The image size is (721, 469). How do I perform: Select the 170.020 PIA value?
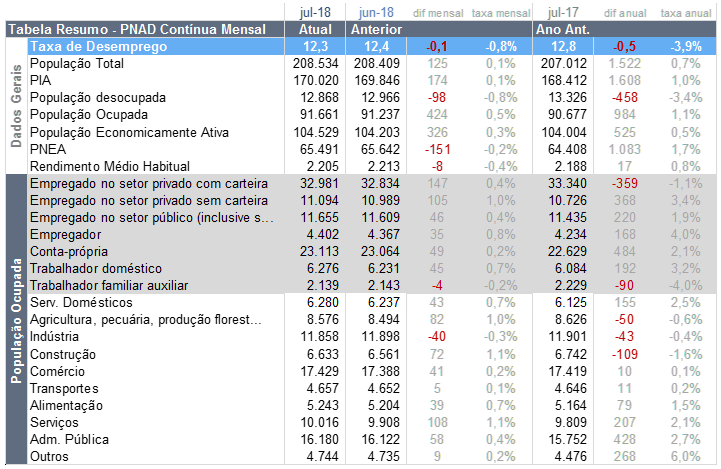316,80
